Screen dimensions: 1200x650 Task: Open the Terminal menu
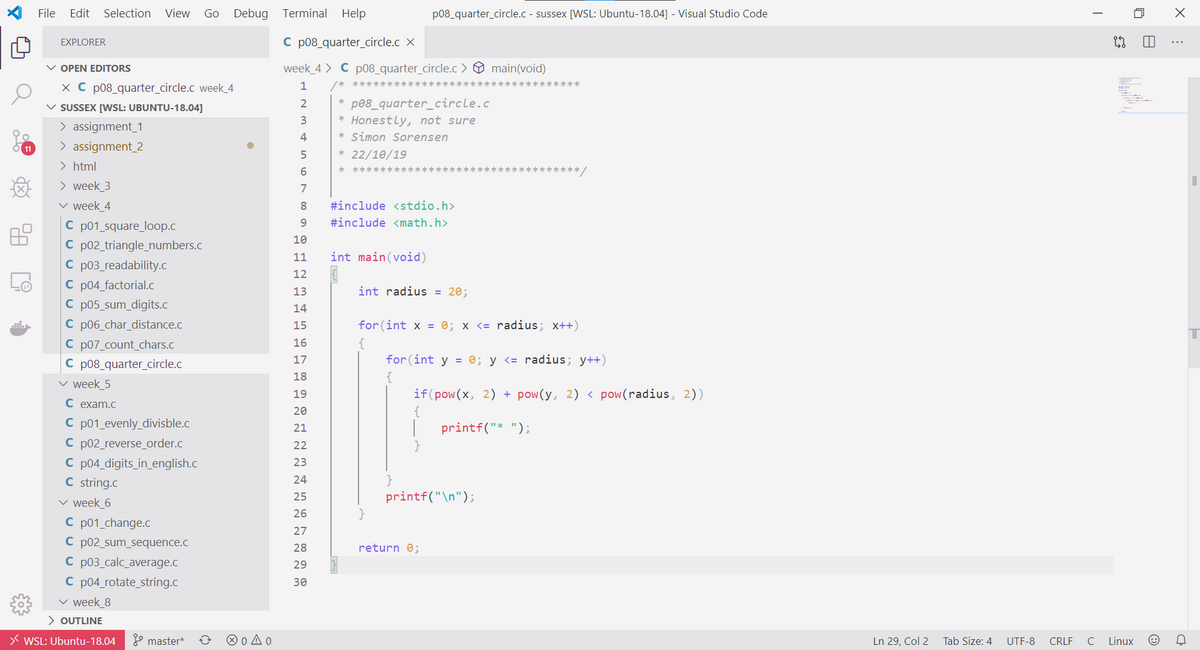coord(304,14)
